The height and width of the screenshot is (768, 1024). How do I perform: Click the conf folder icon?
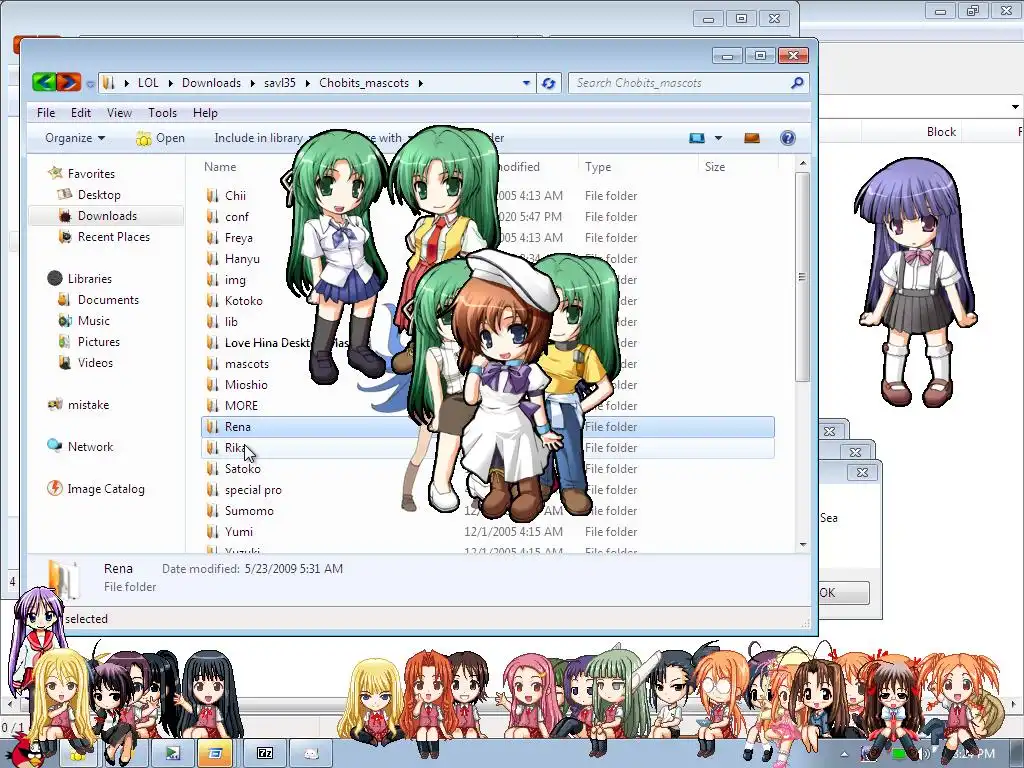click(x=212, y=216)
